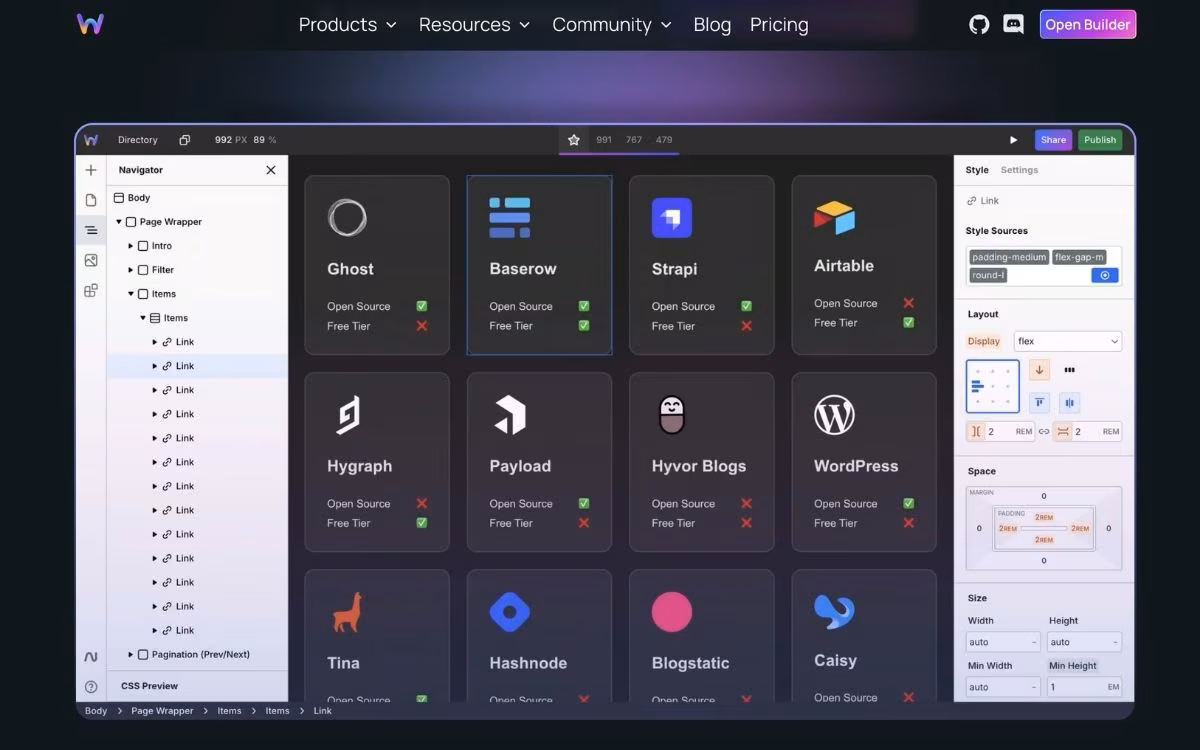Toggle the flex wrap three-bars button
Image resolution: width=1200 pixels, height=750 pixels.
(x=1069, y=370)
